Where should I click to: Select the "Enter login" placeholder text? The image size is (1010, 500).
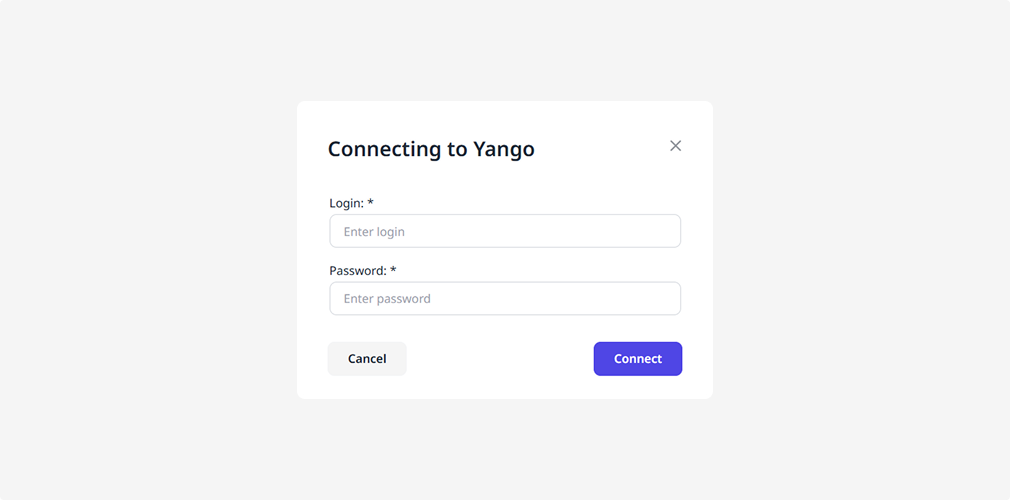click(x=374, y=232)
